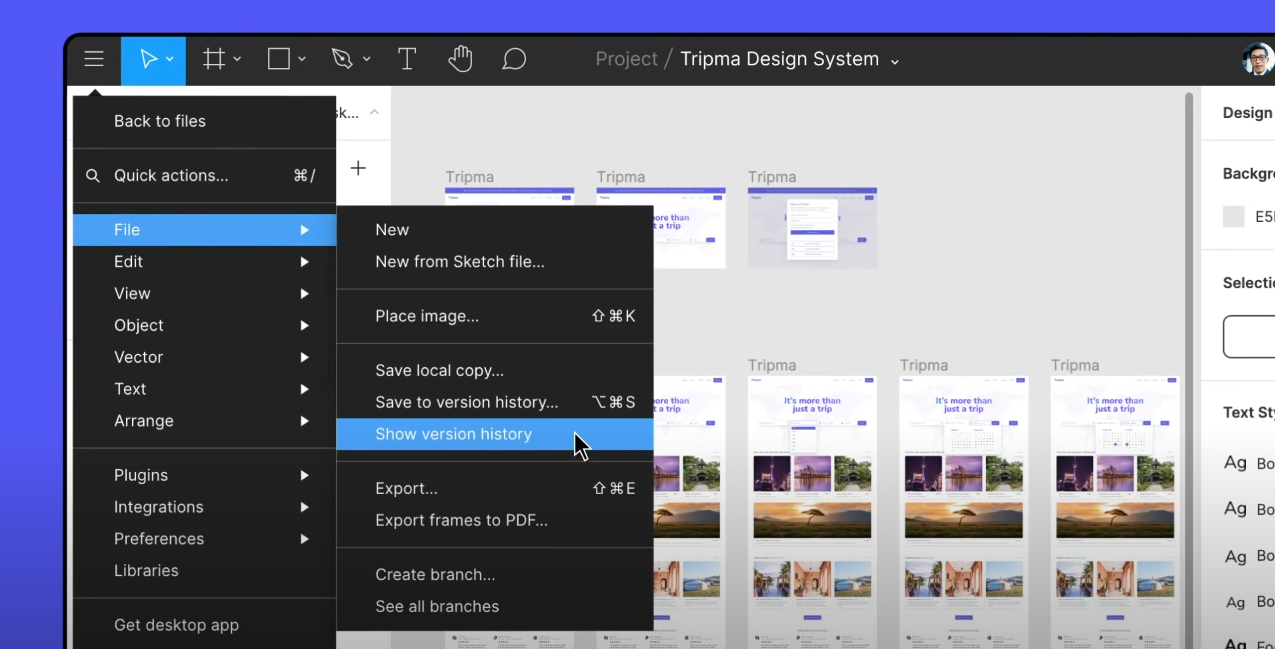Click the Project breadcrumb link
Image resolution: width=1275 pixels, height=649 pixels.
pyautogui.click(x=627, y=60)
